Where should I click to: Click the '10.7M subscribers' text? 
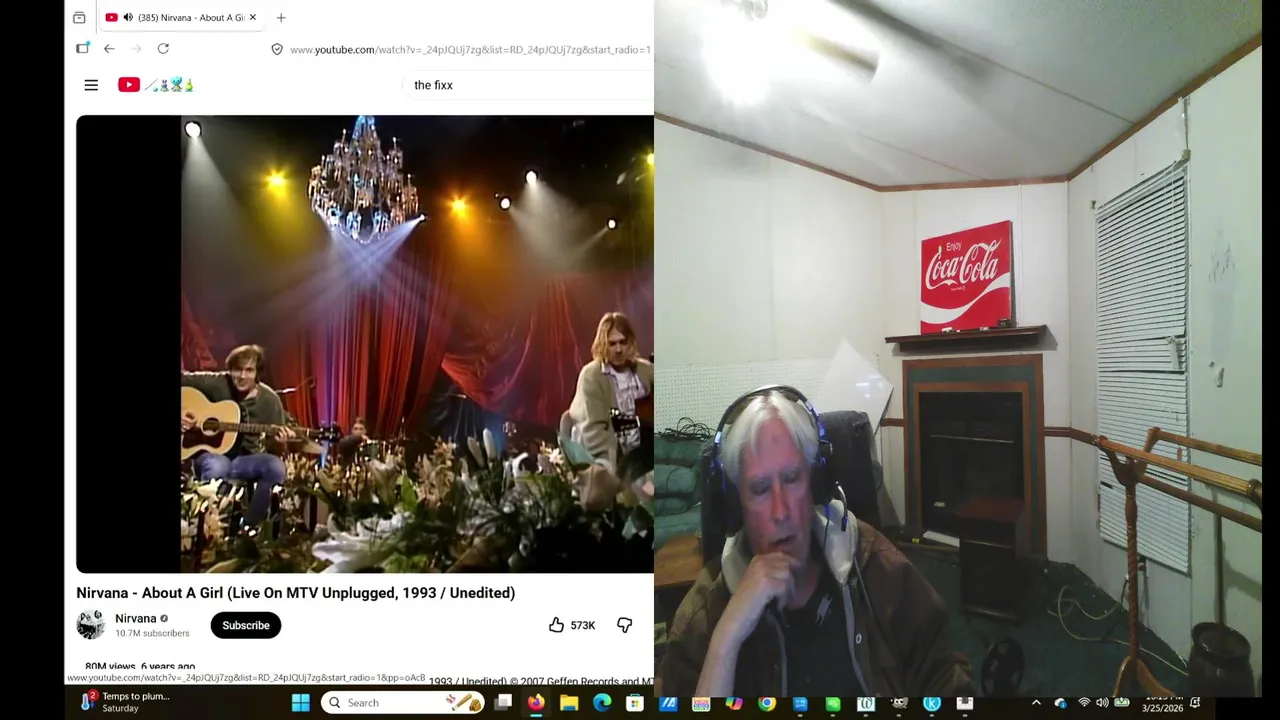tap(152, 633)
